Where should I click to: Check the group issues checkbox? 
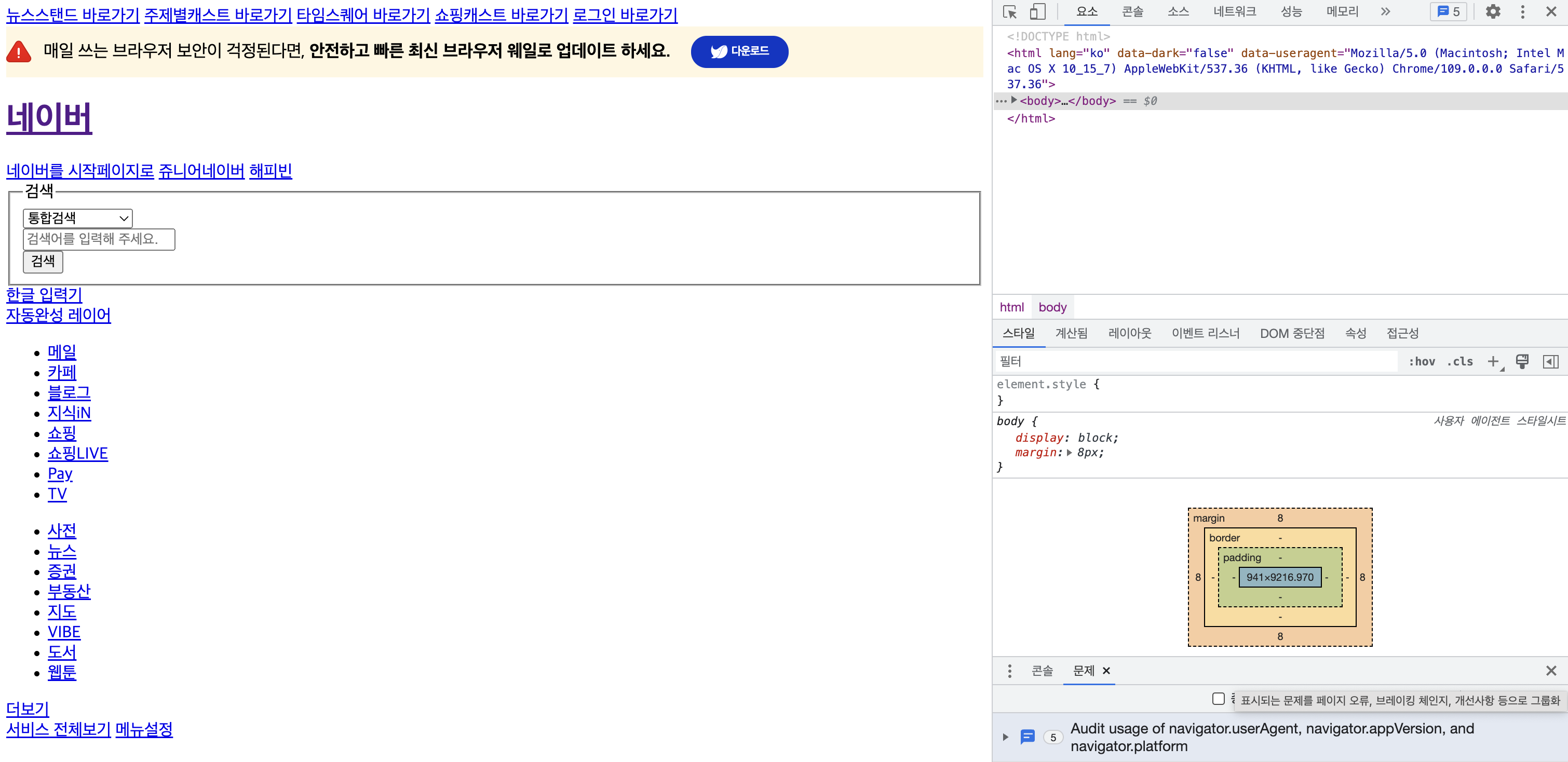pyautogui.click(x=1218, y=699)
